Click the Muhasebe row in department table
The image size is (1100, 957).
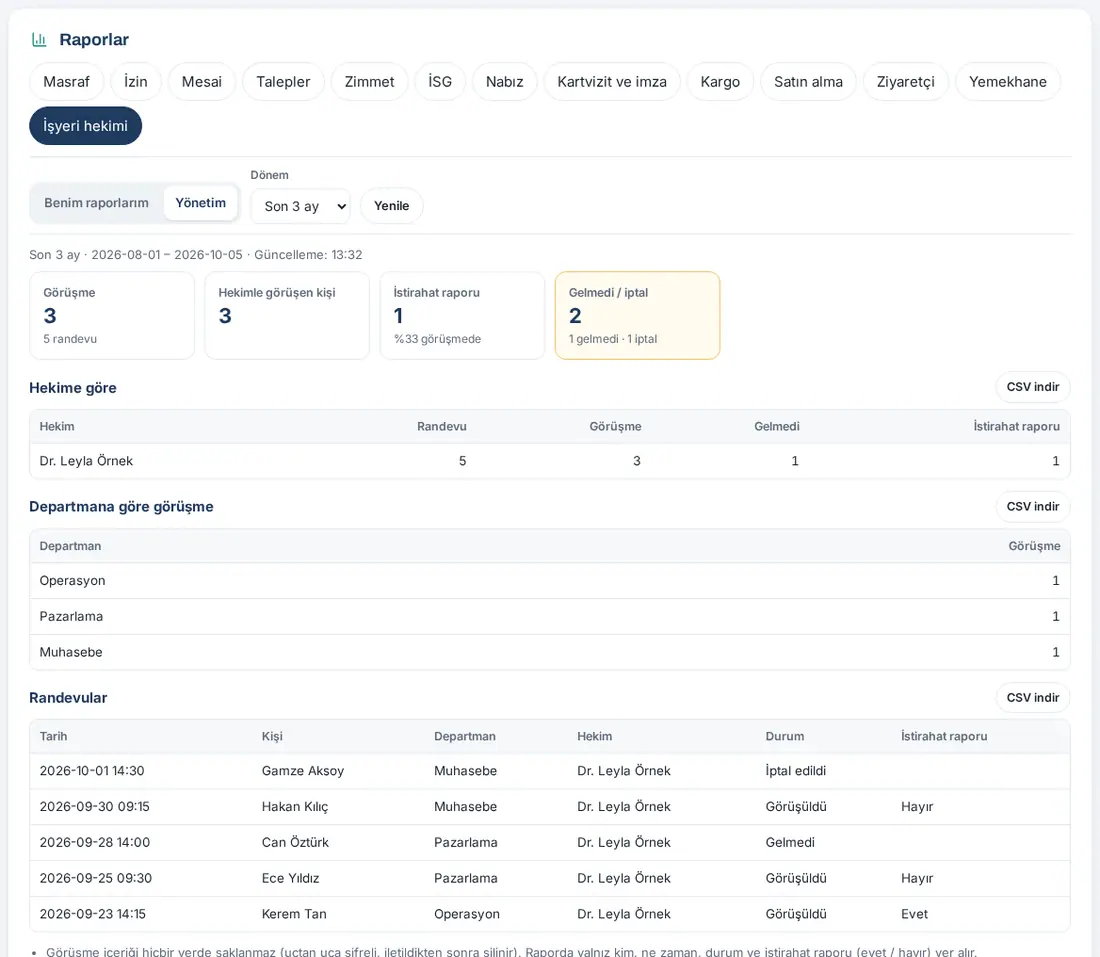click(x=549, y=652)
